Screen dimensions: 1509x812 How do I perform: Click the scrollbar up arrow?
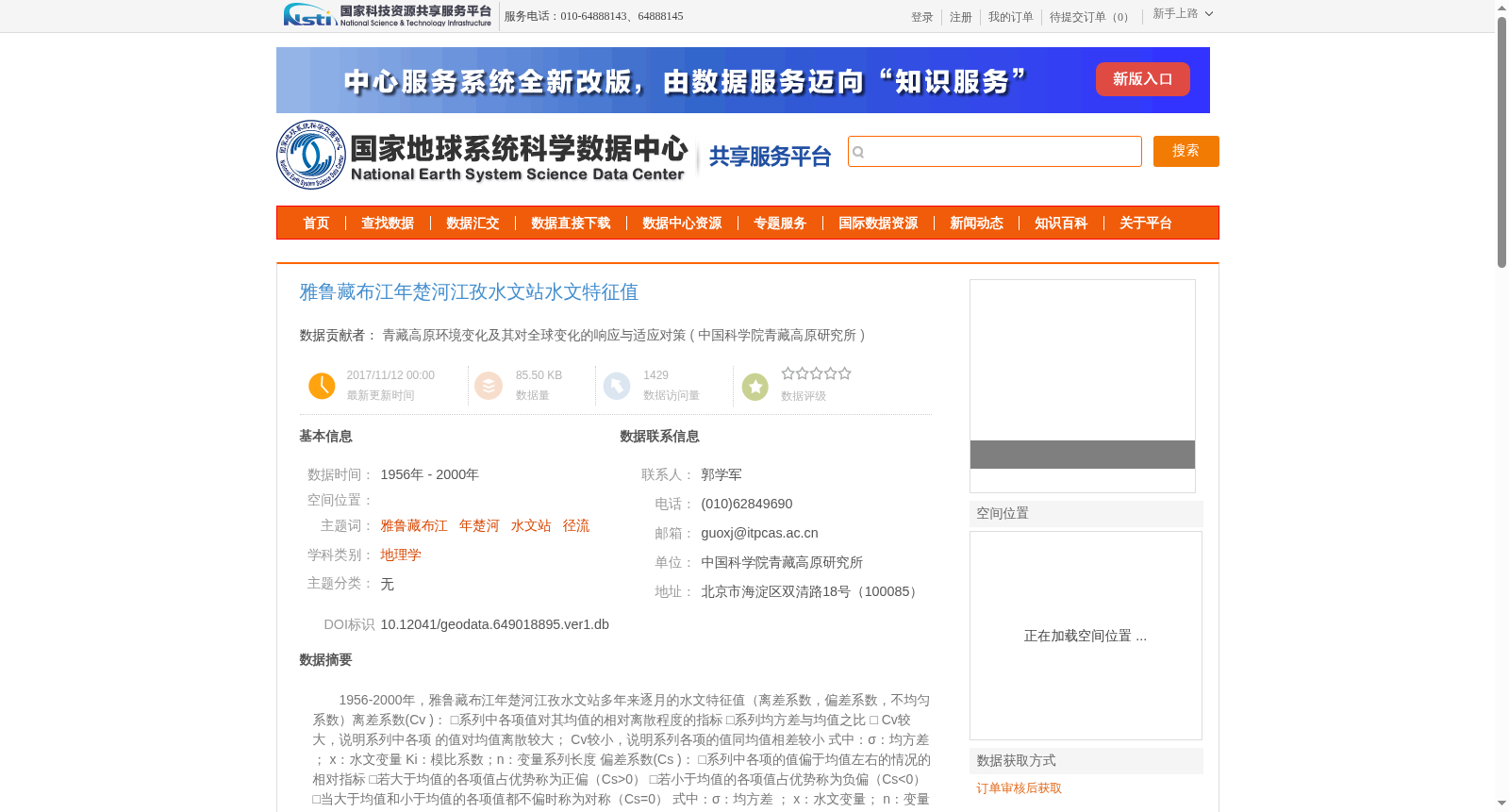(x=1501, y=8)
